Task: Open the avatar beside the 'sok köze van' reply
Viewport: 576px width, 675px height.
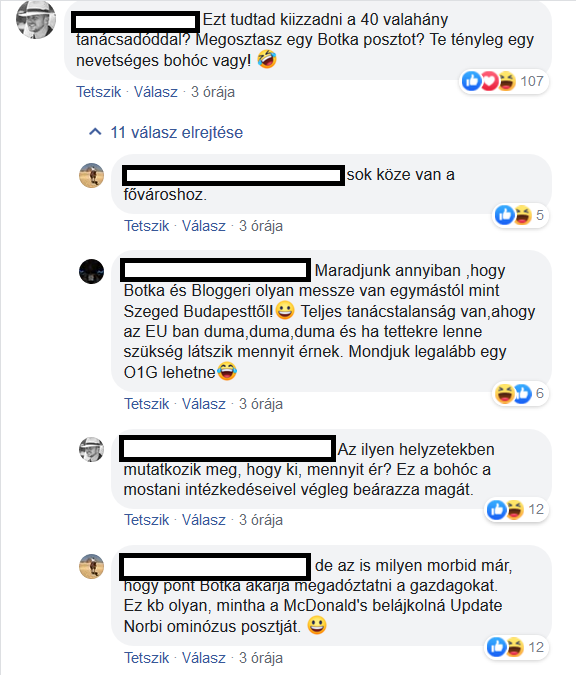Action: point(92,176)
